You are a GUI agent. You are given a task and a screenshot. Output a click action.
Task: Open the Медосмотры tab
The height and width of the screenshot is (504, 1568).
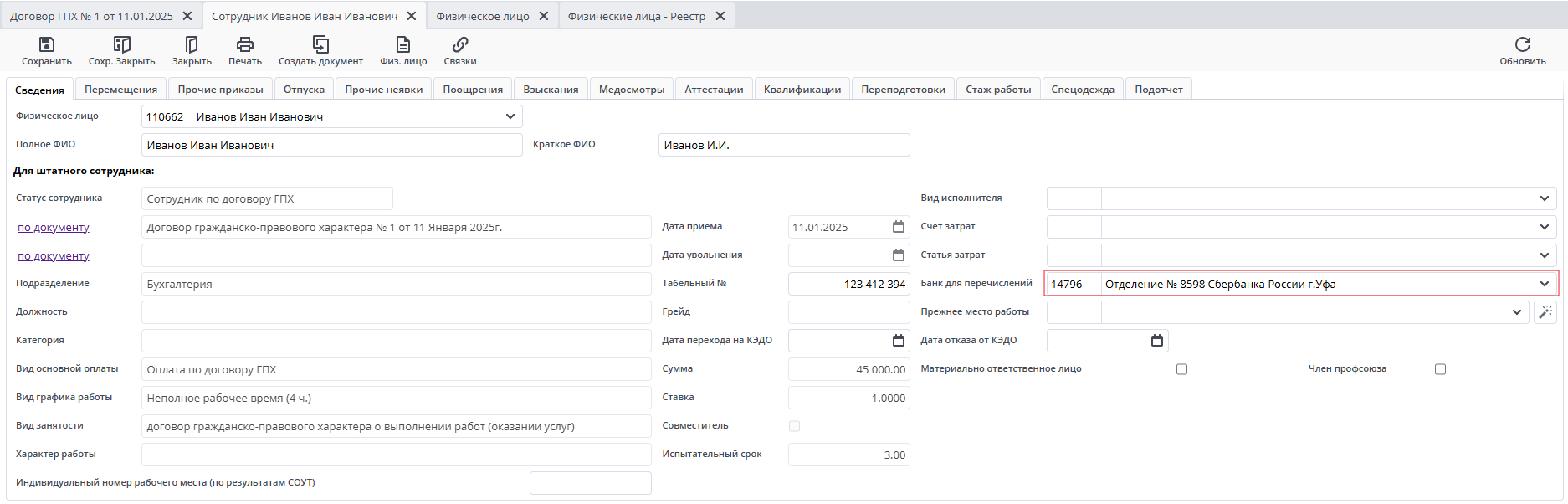[632, 90]
